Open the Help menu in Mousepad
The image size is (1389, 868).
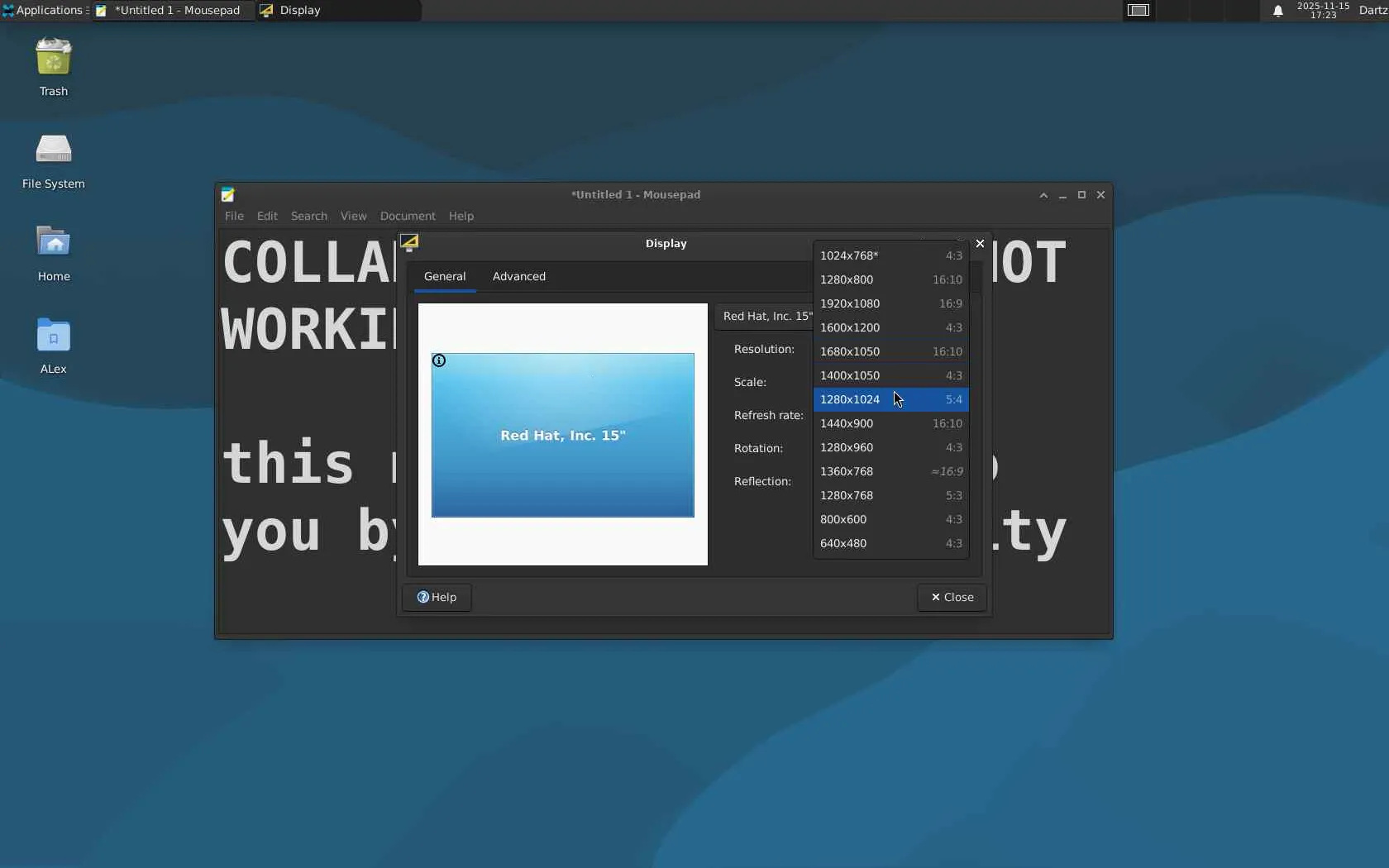coord(461,216)
